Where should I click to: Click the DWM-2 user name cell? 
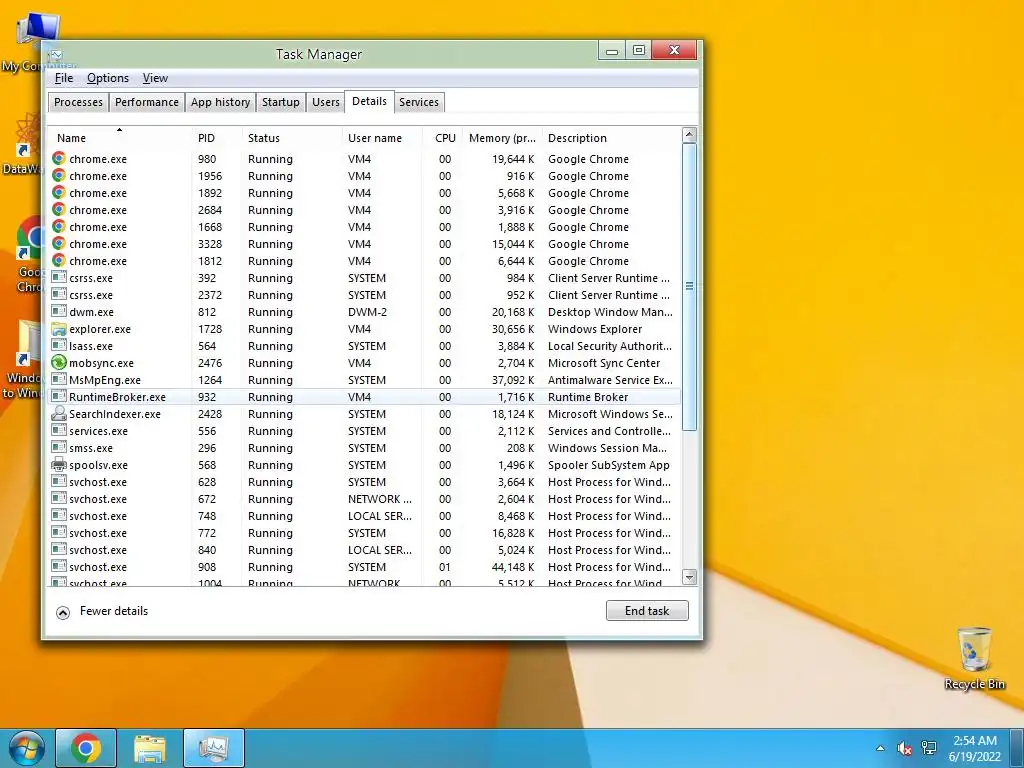tap(368, 312)
